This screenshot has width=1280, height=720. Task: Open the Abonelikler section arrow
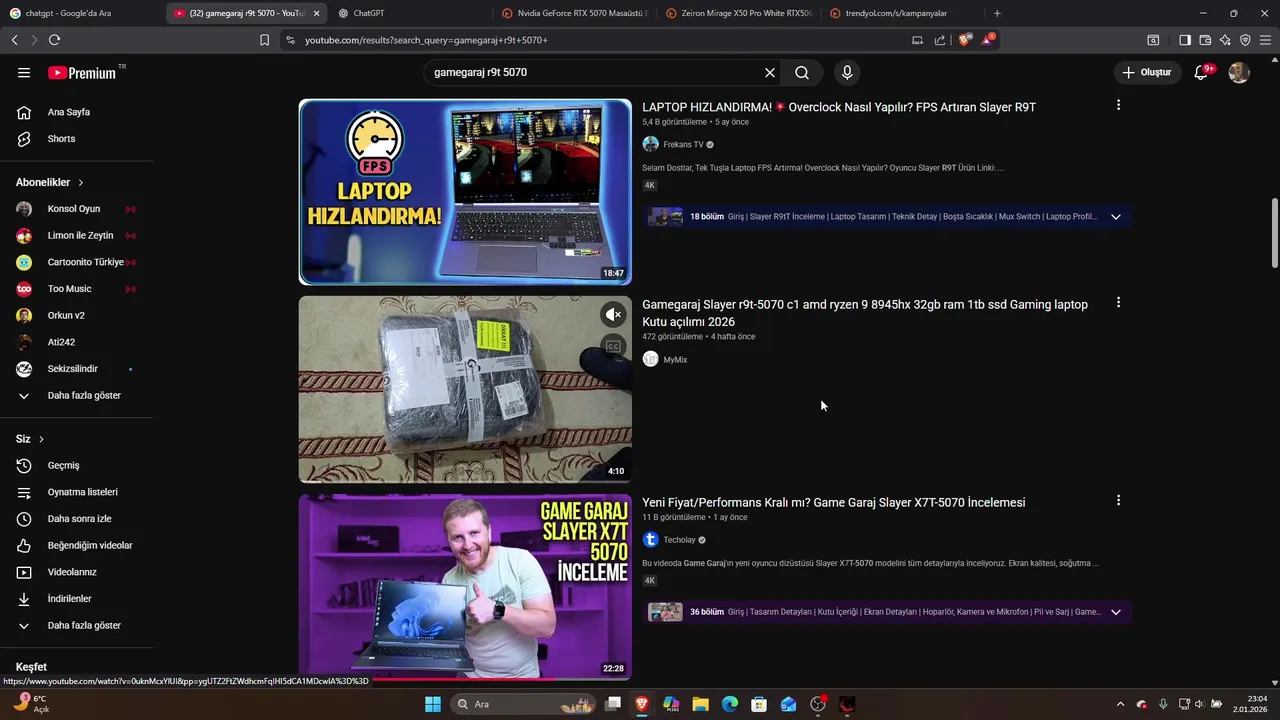tap(81, 183)
